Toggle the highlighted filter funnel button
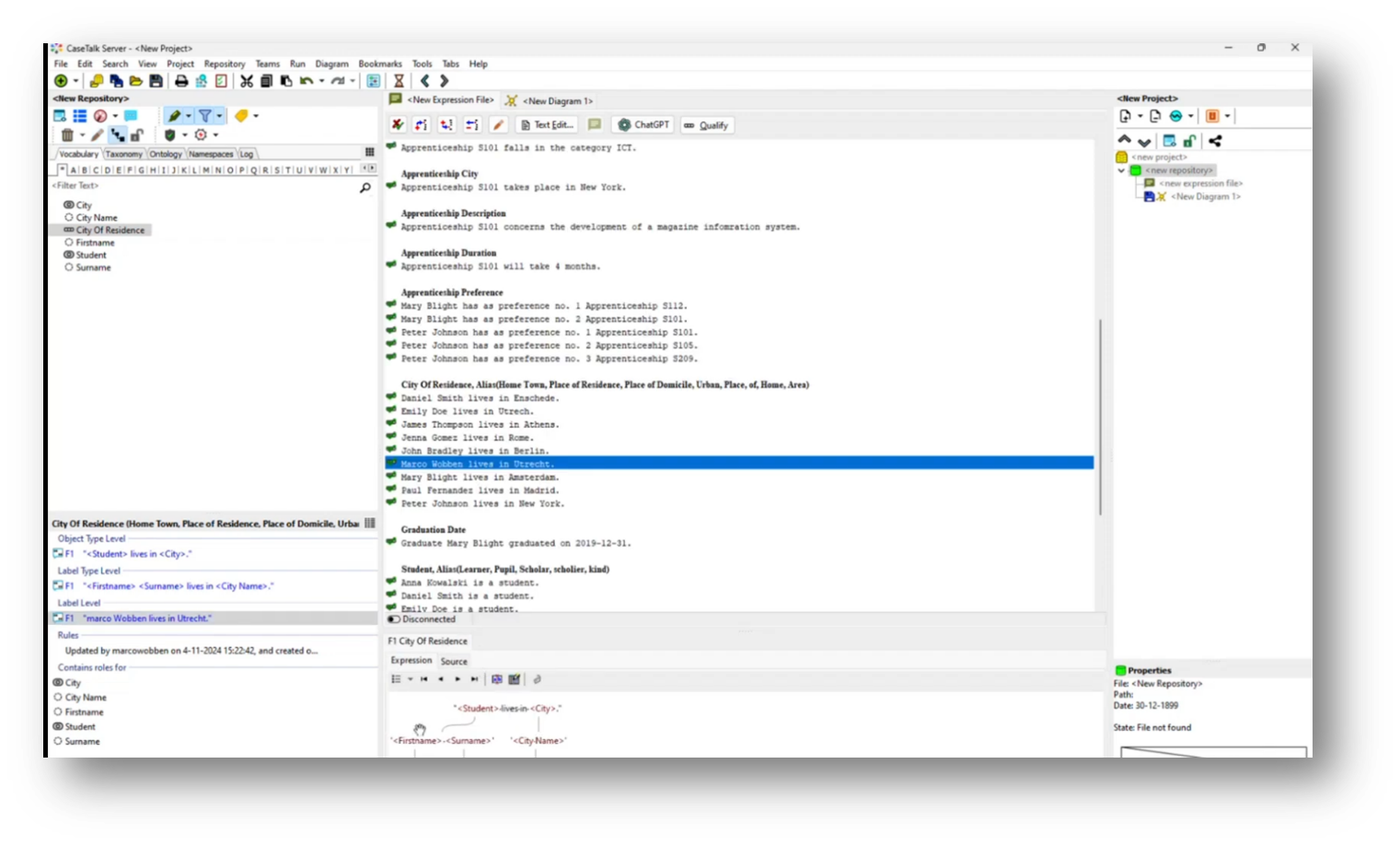Screen dimensions: 1400x845 pos(205,116)
